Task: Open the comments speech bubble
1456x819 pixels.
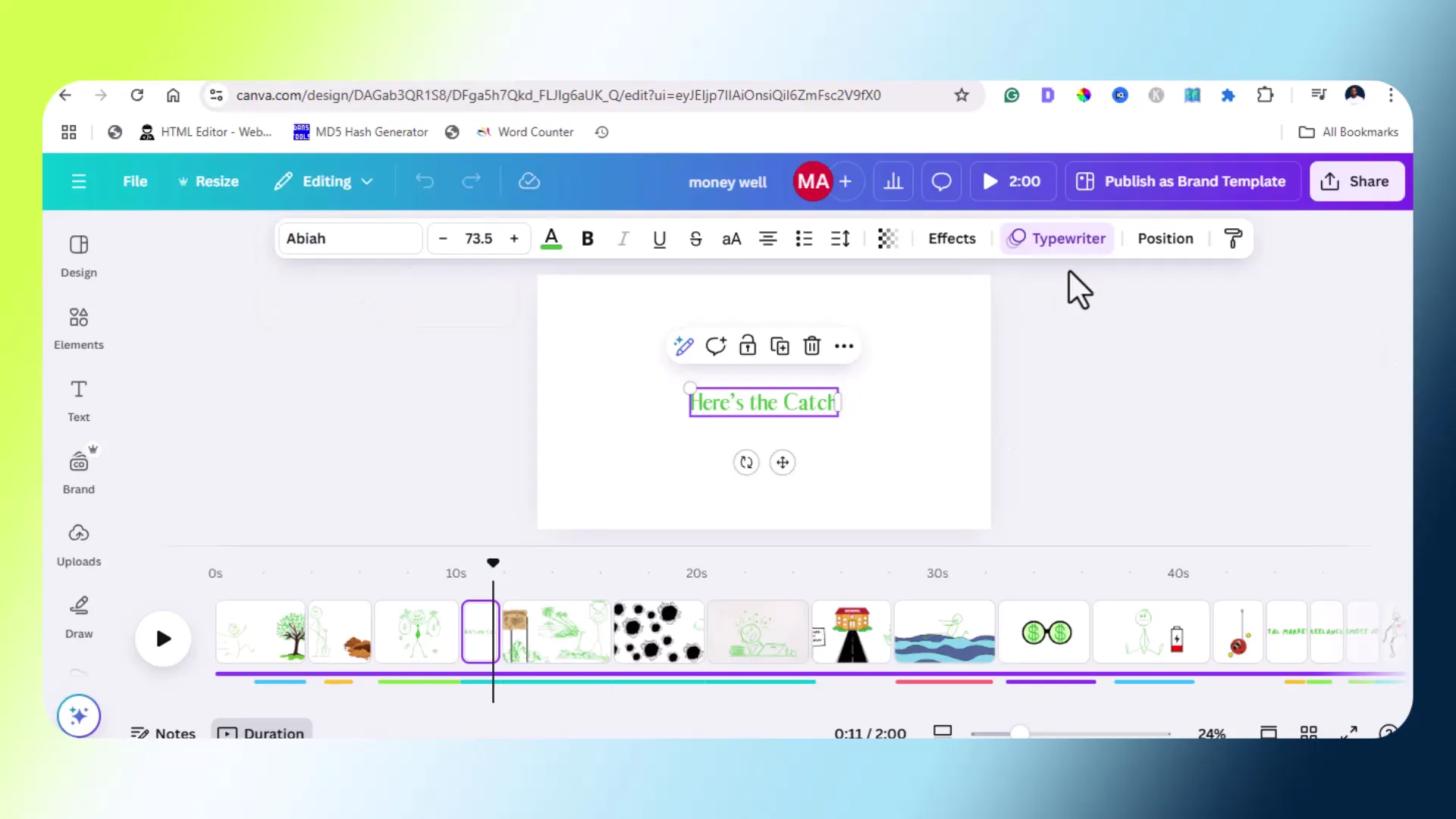Action: 941,181
